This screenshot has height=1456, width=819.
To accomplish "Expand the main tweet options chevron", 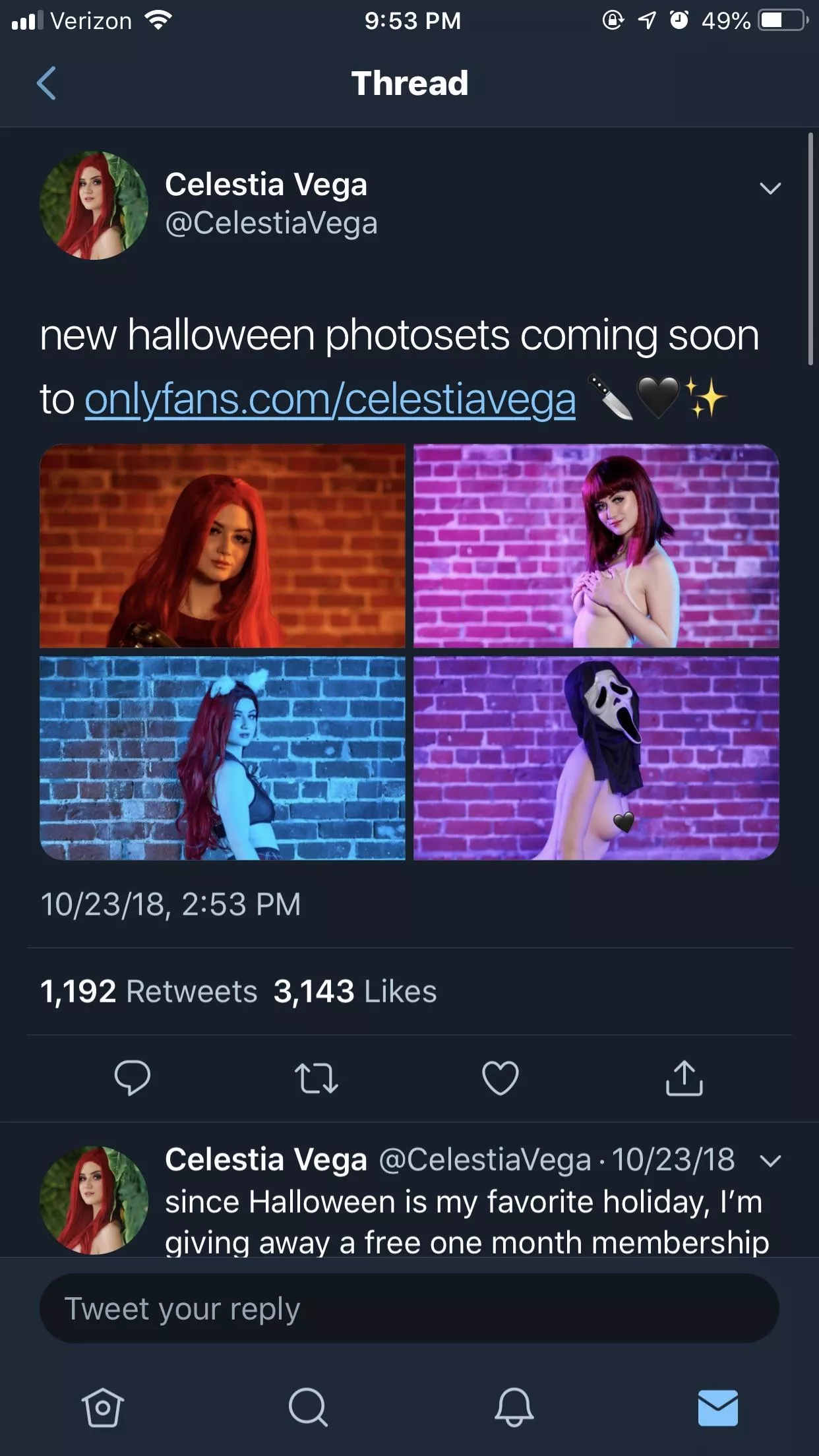I will [770, 189].
